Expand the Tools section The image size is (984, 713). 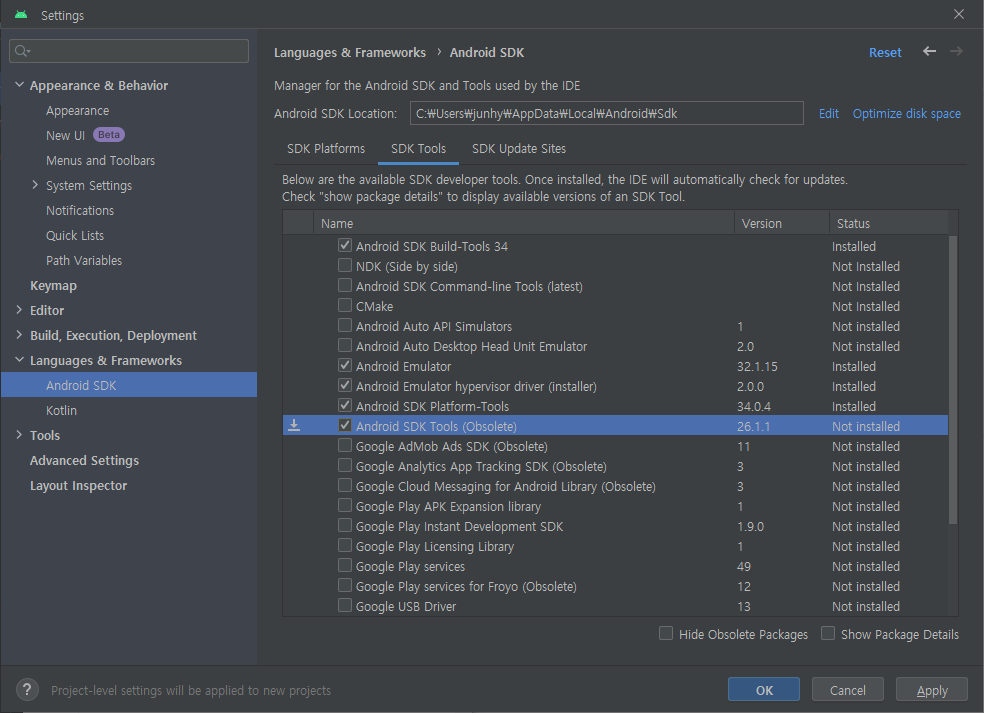tap(19, 434)
